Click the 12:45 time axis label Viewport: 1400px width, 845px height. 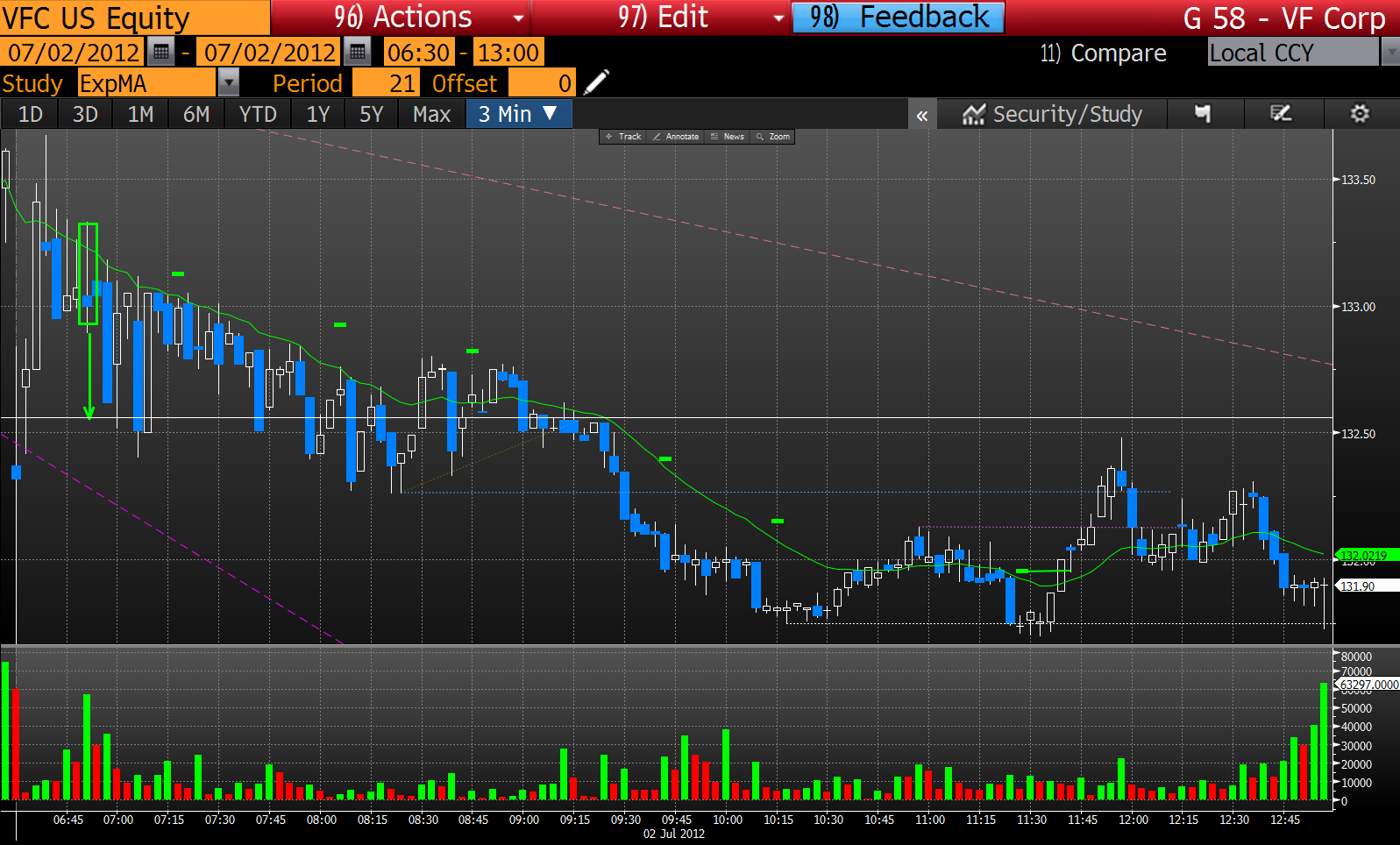pyautogui.click(x=1285, y=820)
